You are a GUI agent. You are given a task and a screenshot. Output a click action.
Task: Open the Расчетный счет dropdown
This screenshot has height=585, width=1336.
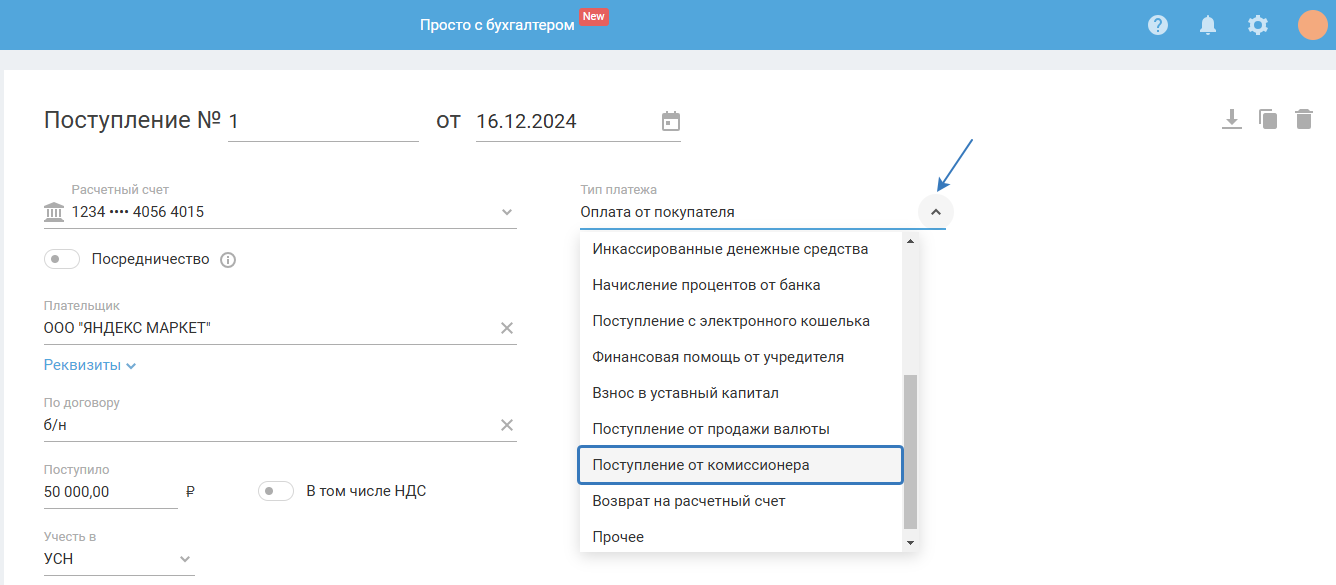[507, 212]
